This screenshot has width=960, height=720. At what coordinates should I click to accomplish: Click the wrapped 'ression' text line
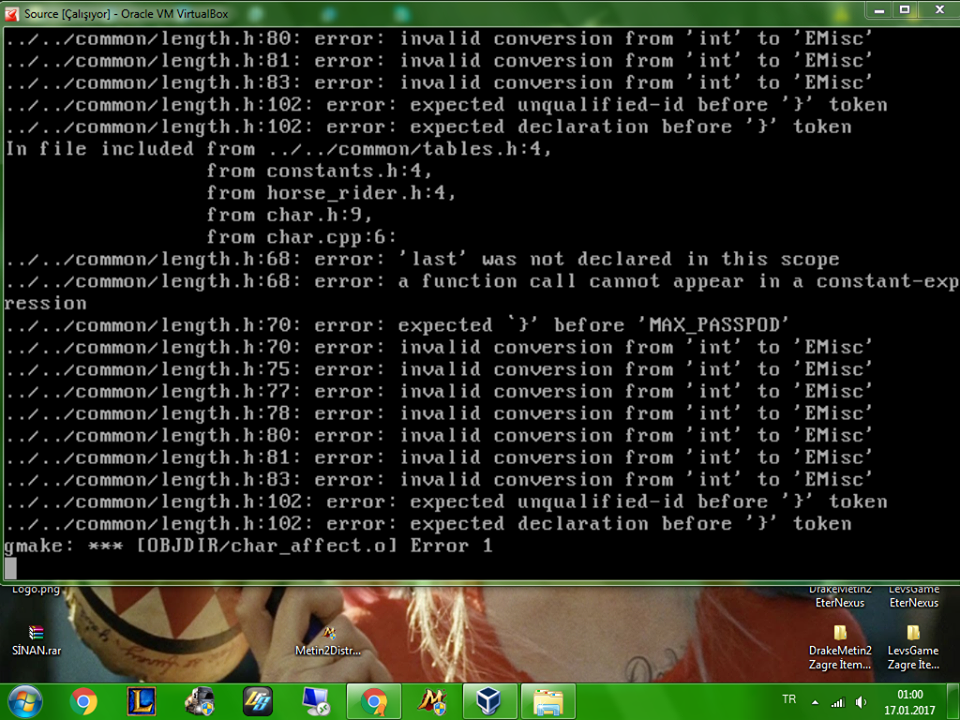pos(45,303)
